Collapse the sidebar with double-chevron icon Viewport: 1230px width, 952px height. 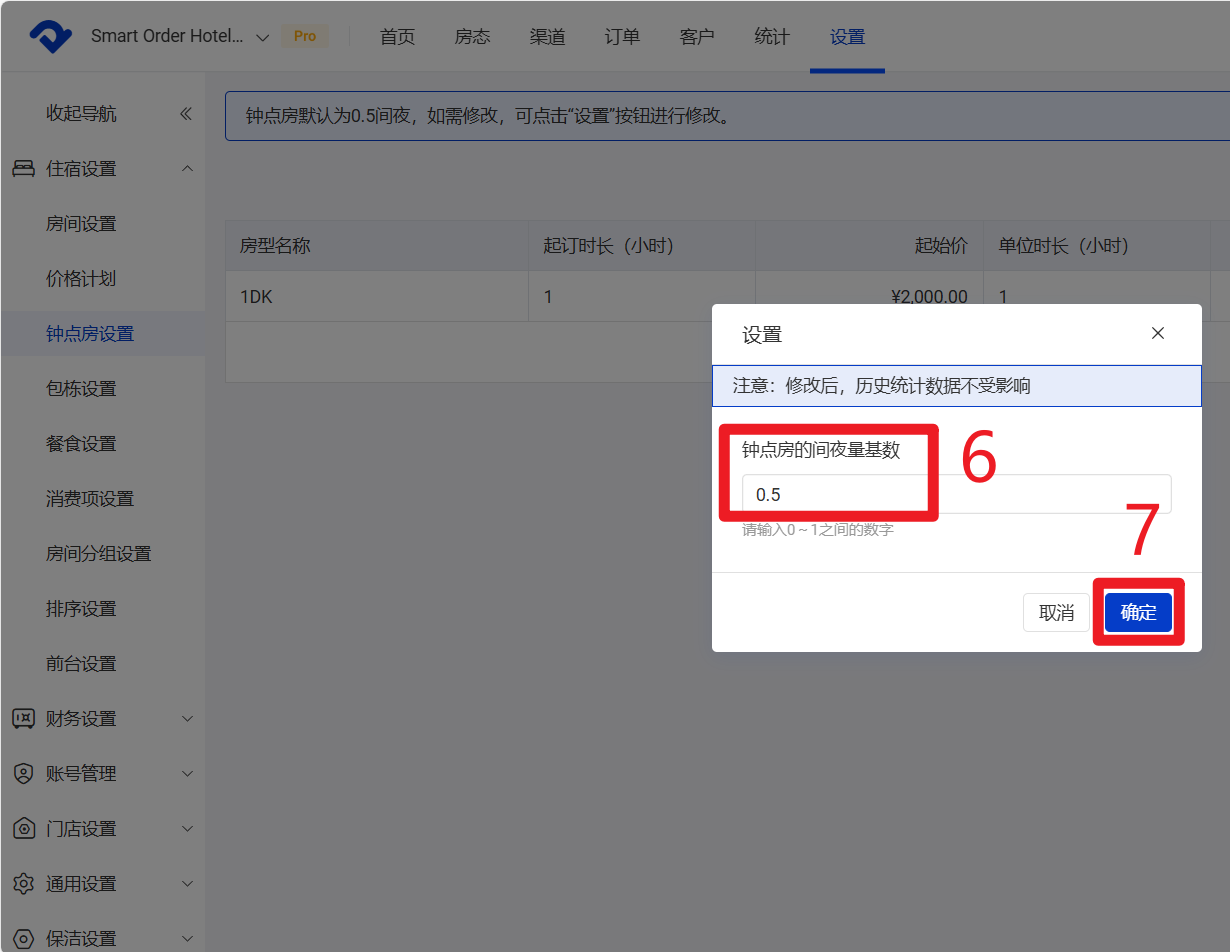(x=185, y=114)
